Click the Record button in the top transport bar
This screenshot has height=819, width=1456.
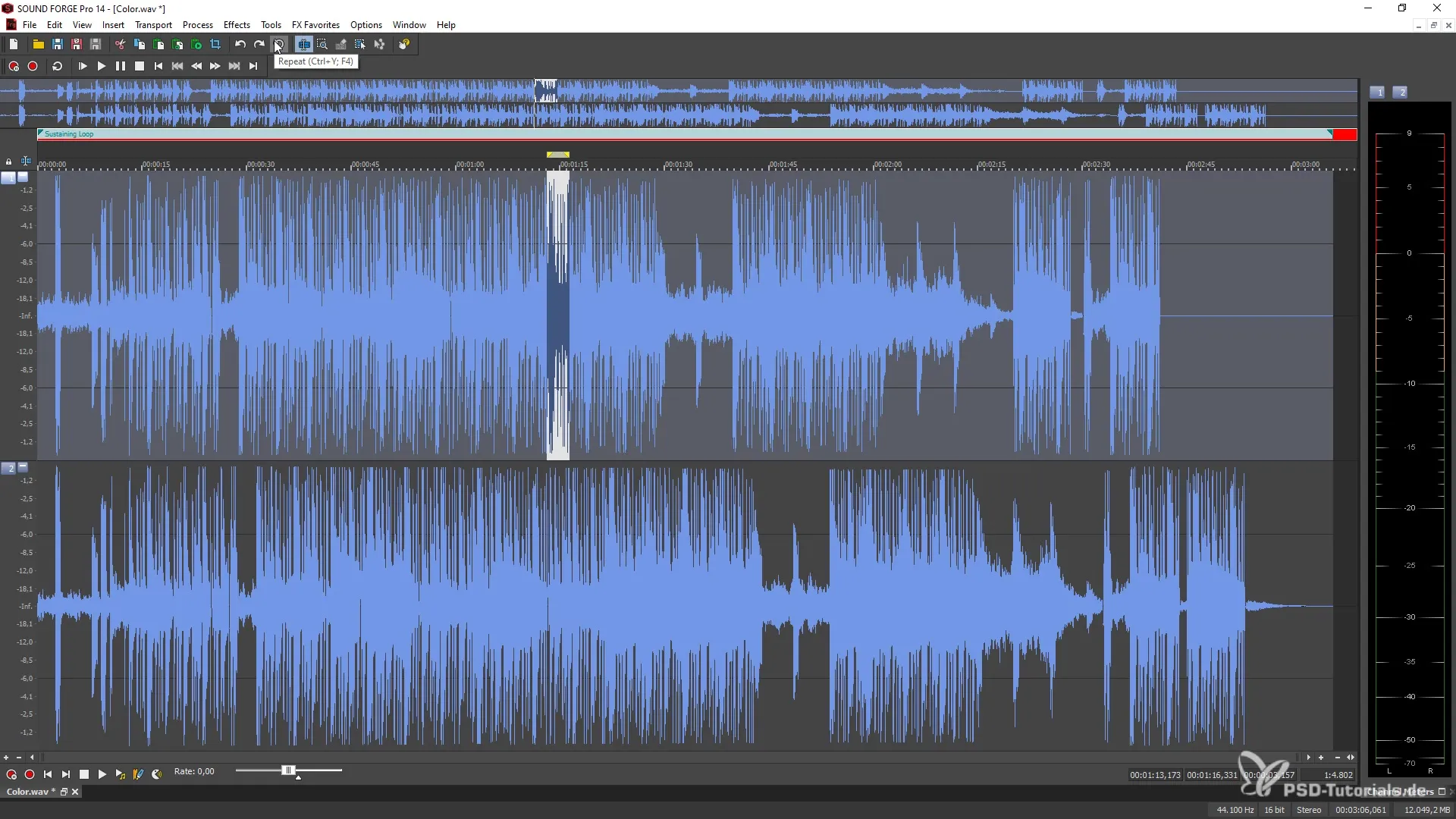coord(33,66)
